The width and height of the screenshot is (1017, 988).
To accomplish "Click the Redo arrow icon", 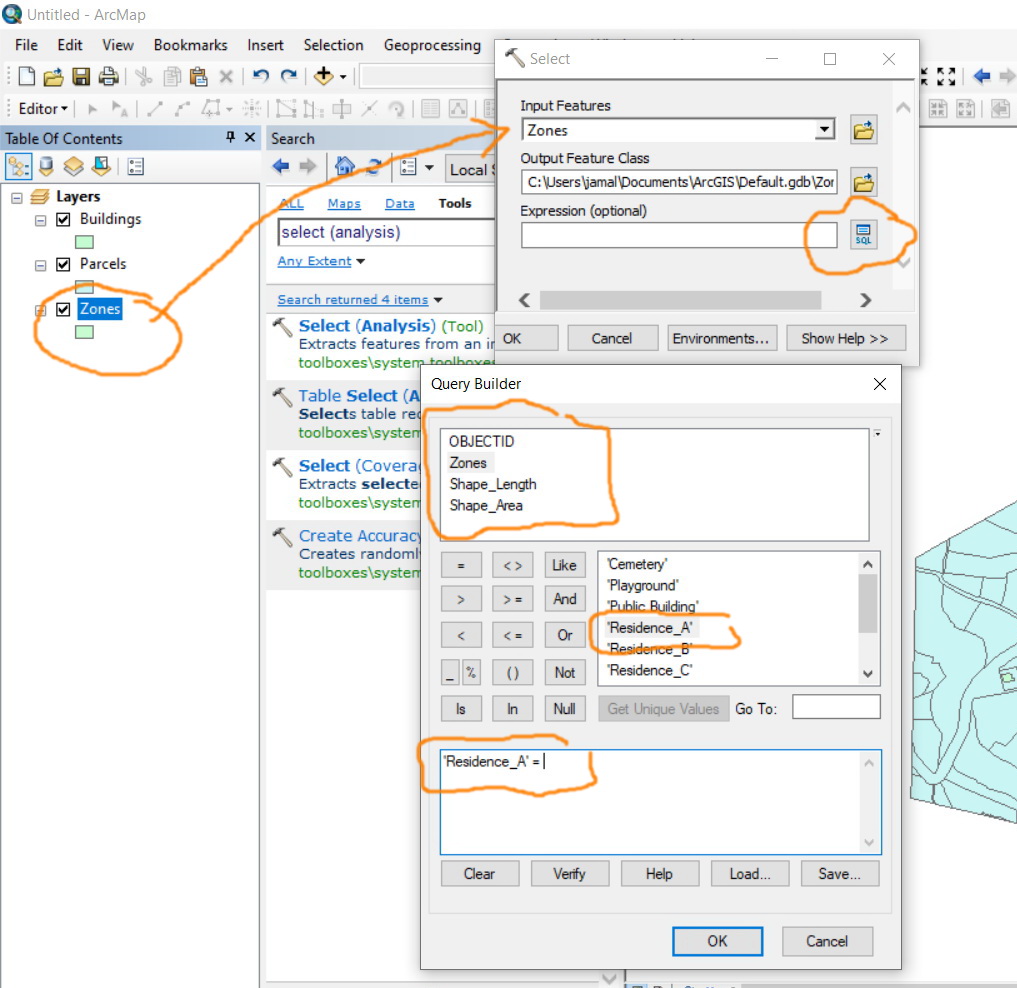I will [289, 76].
